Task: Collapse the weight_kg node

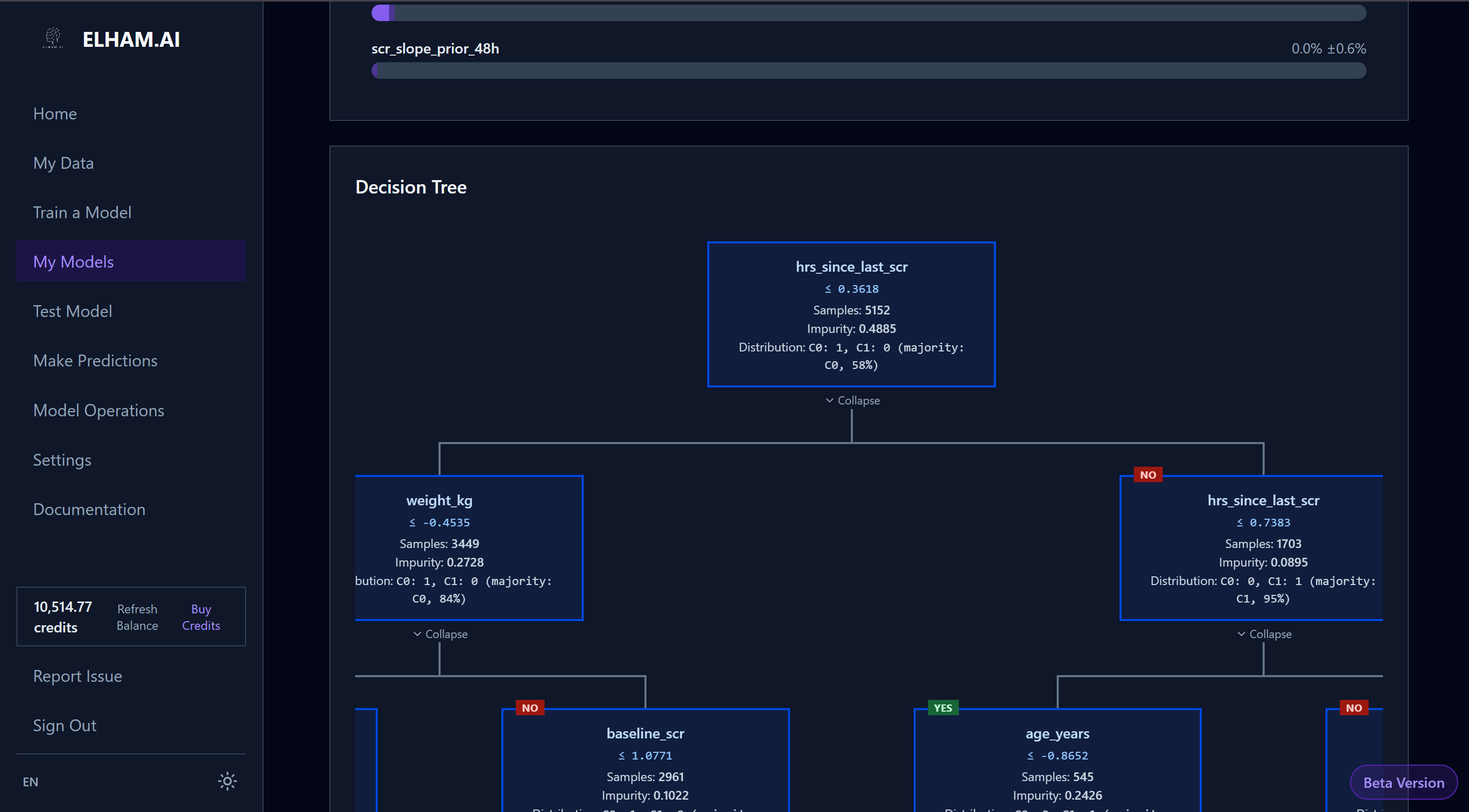Action: click(x=440, y=634)
